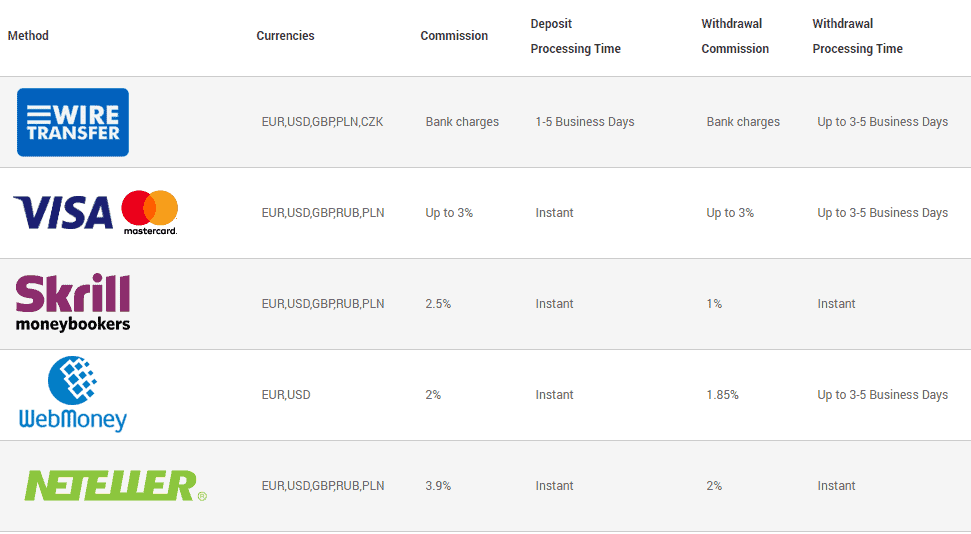This screenshot has width=971, height=534.
Task: Click the 1-5 Business Days cell
Action: (x=585, y=122)
